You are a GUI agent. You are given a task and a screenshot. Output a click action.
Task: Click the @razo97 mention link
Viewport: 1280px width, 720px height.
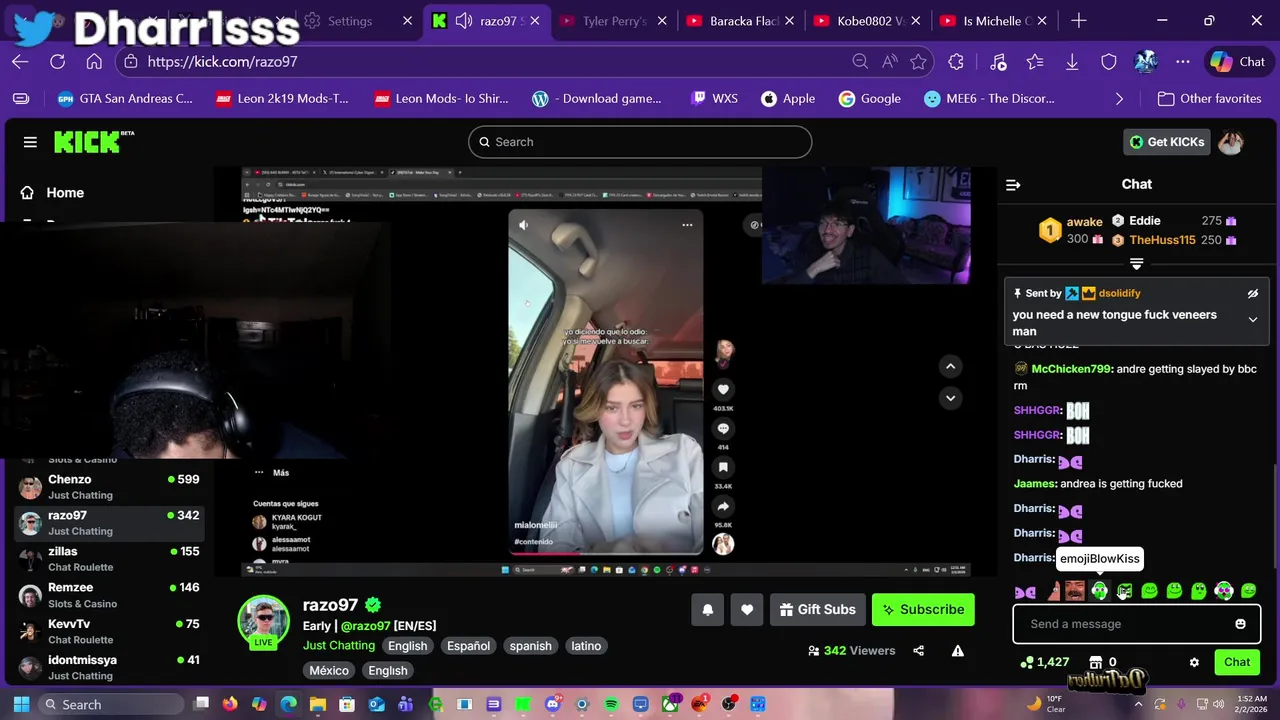(365, 626)
